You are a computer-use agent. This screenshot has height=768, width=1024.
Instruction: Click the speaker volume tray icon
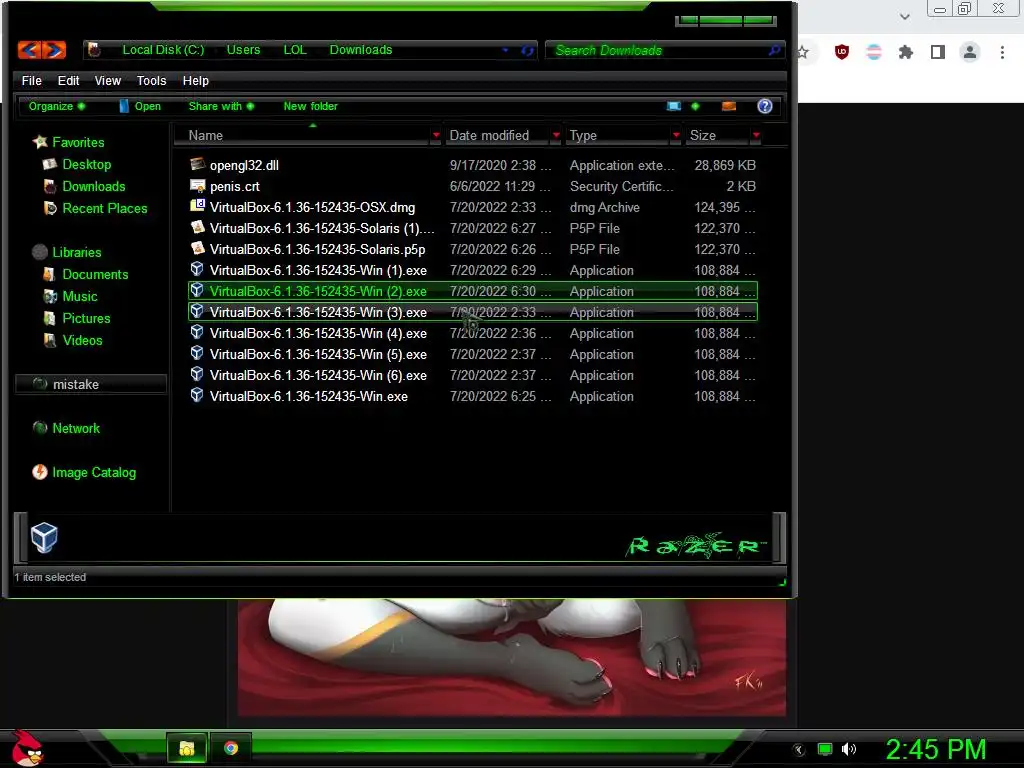848,749
